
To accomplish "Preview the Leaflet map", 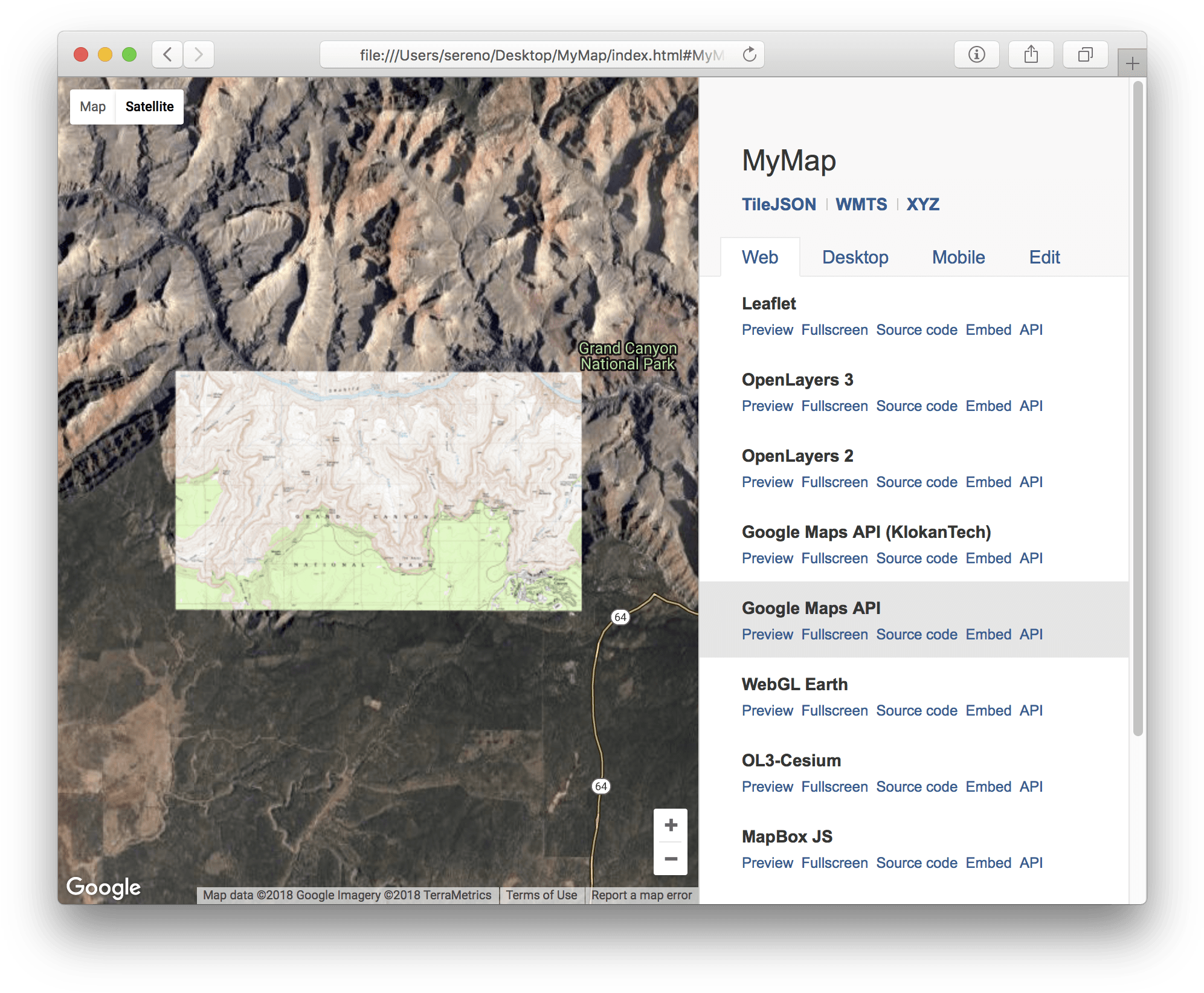I will coord(767,330).
